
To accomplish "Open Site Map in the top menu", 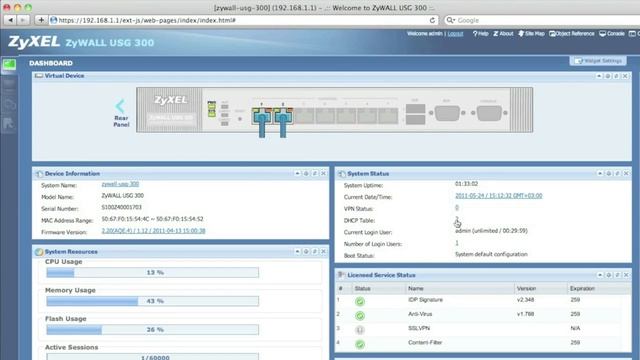I will (x=531, y=34).
